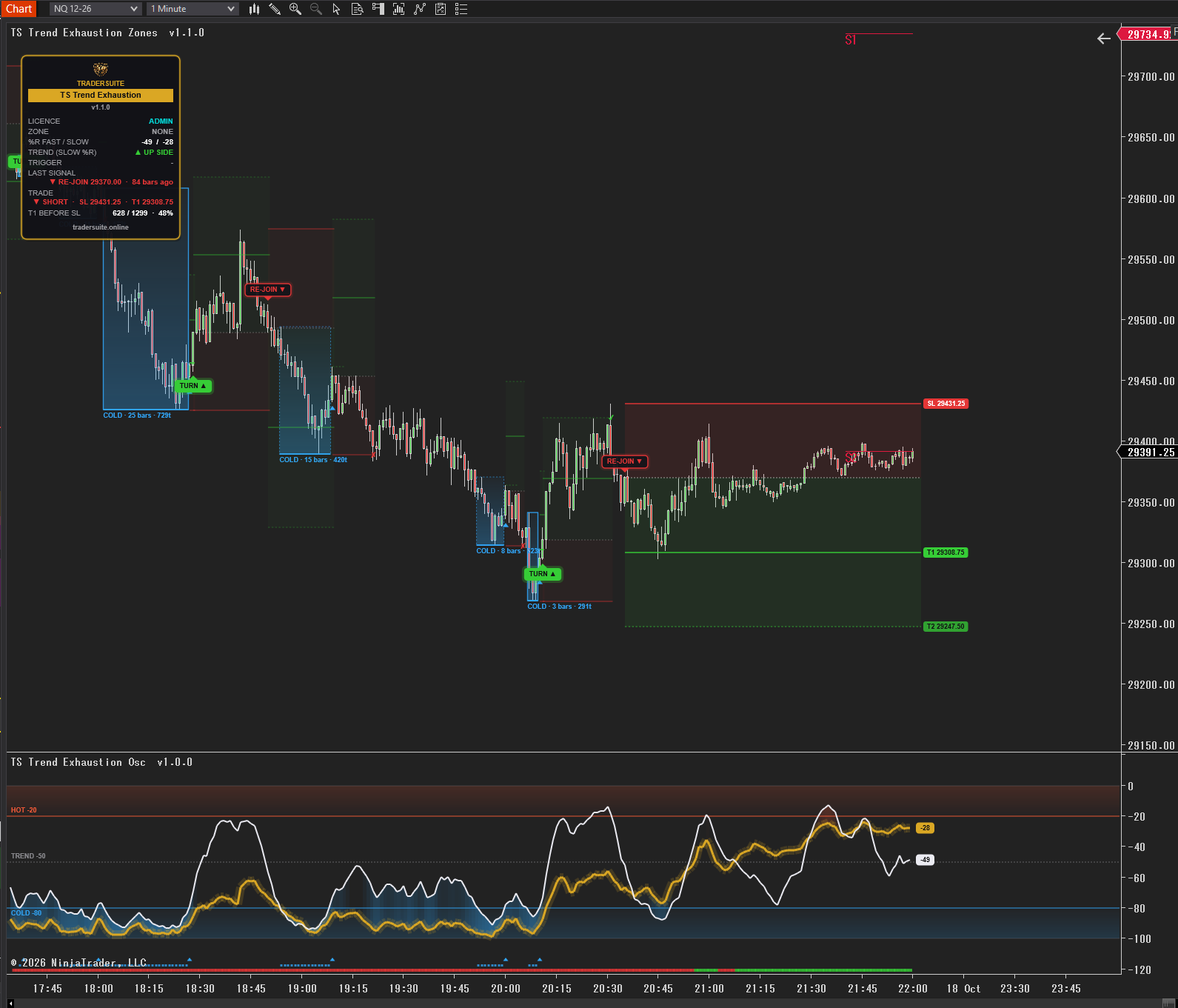The height and width of the screenshot is (1008, 1178).
Task: Click the white -49 oscillator value tag
Action: 925,860
